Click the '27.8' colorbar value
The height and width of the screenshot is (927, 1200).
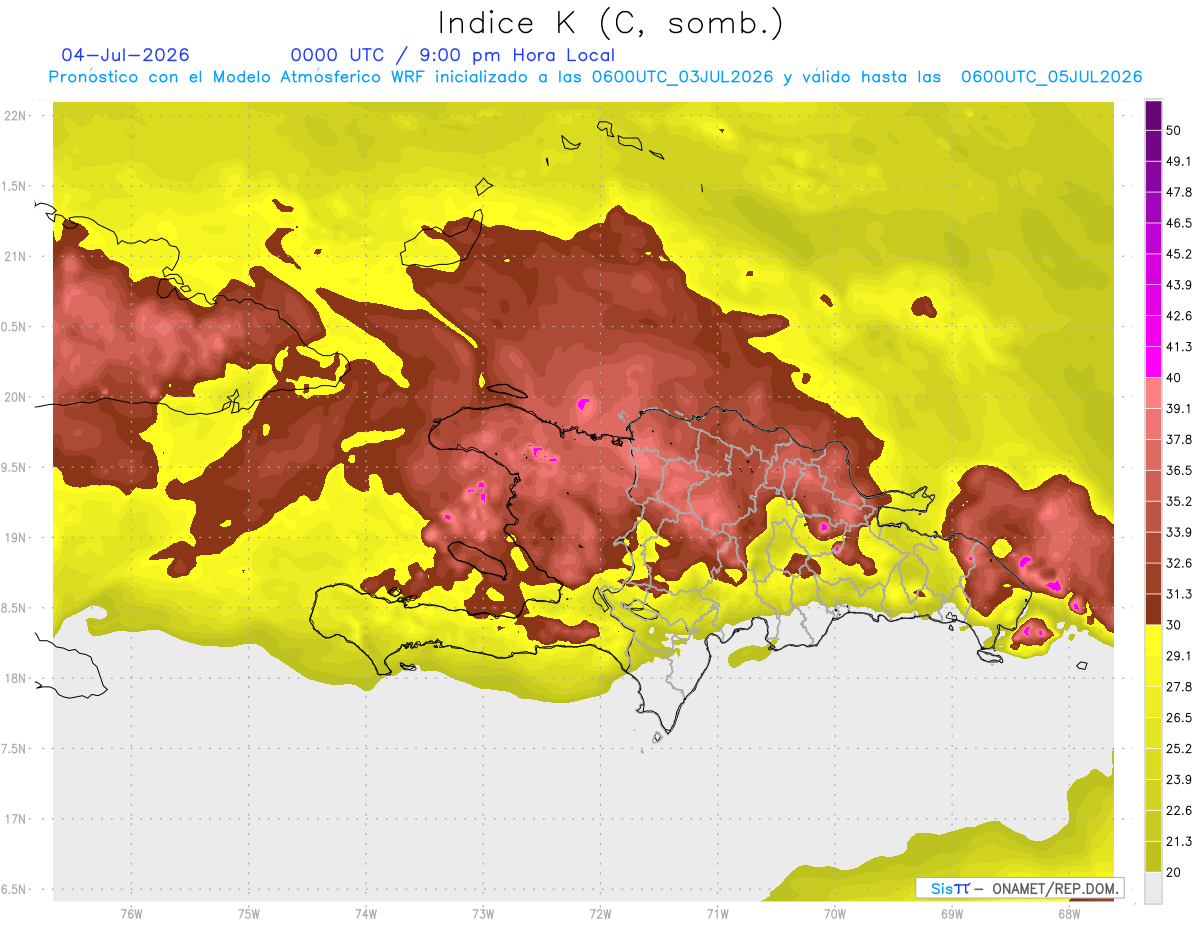coord(1178,687)
